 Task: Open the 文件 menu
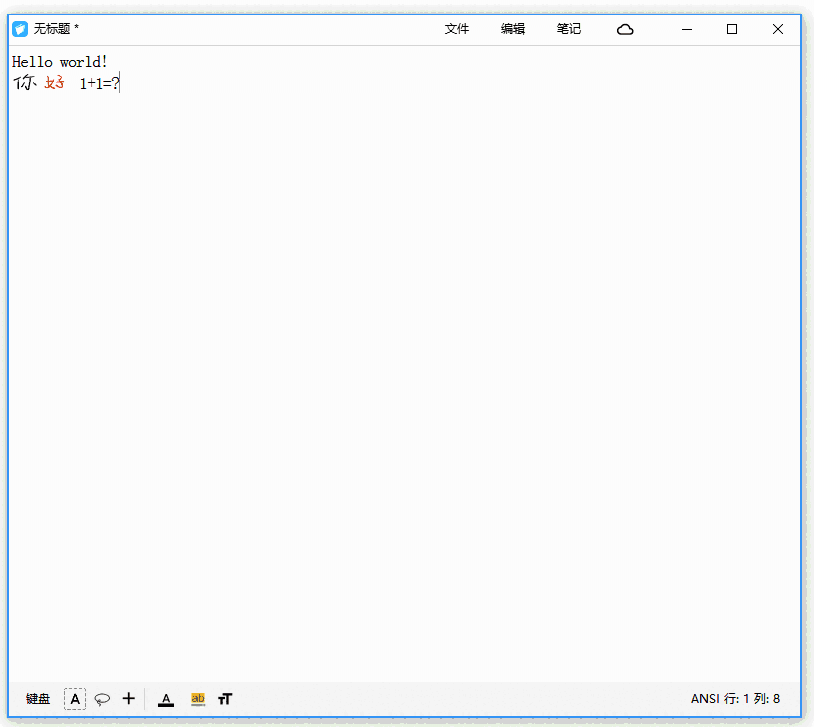click(456, 29)
